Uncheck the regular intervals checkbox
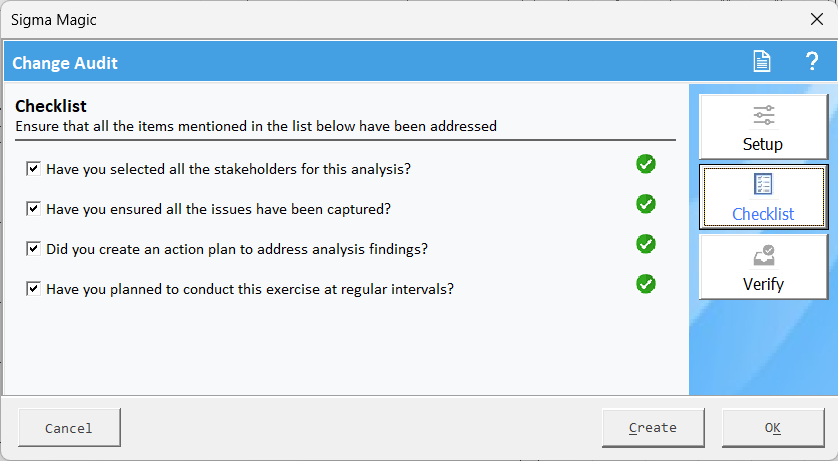The width and height of the screenshot is (838, 461). (33, 289)
